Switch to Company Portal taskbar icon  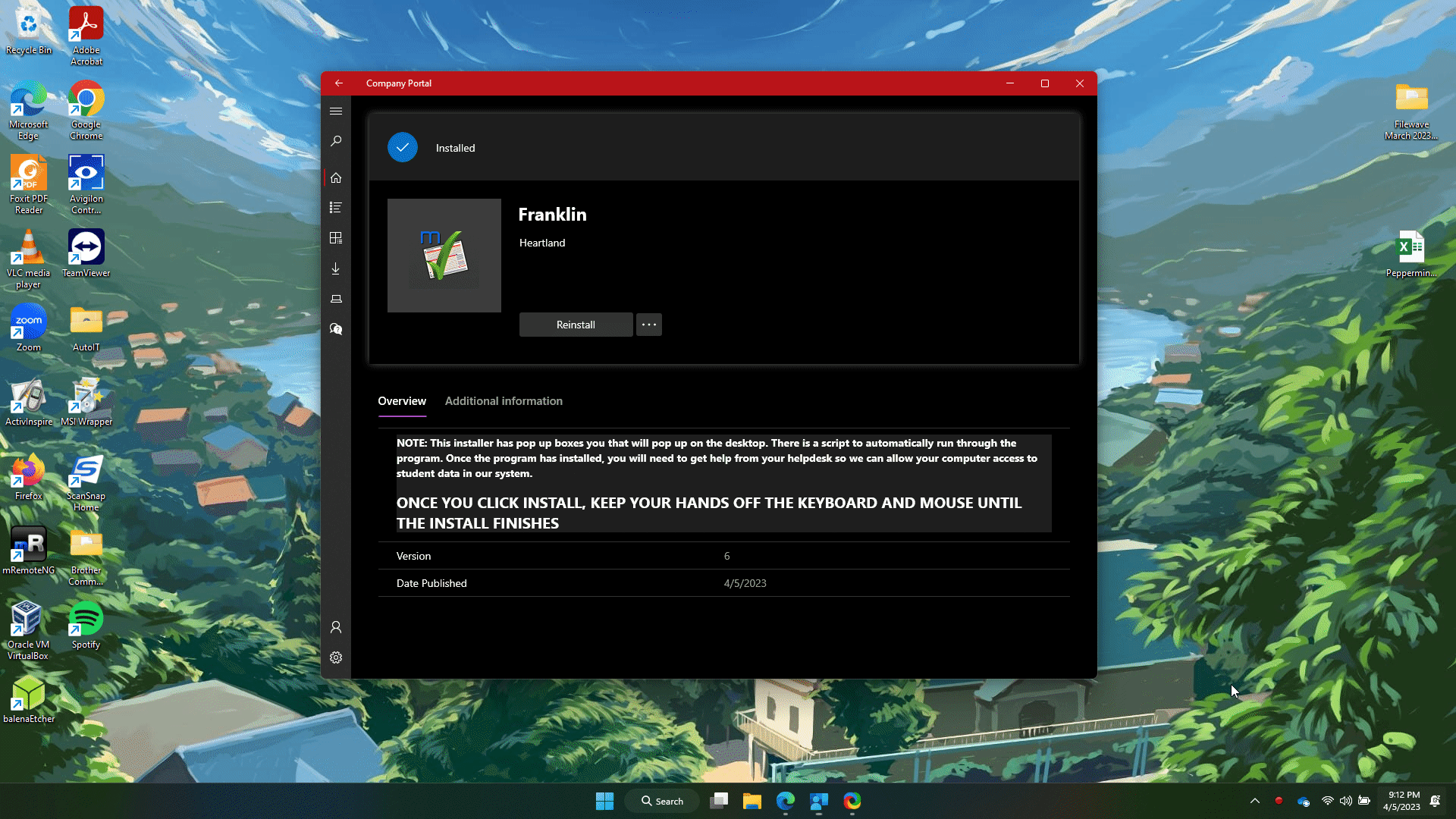[x=819, y=801]
